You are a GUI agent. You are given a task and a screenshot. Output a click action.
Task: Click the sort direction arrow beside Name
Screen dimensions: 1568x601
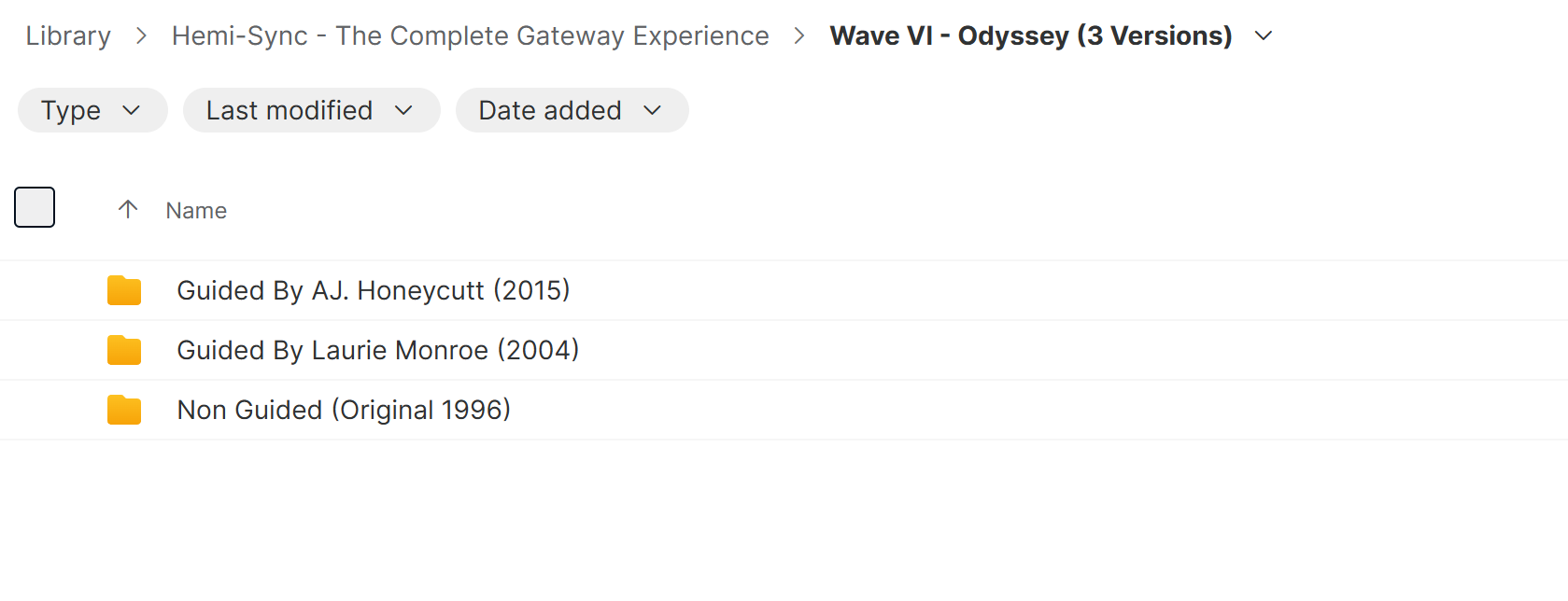[128, 209]
